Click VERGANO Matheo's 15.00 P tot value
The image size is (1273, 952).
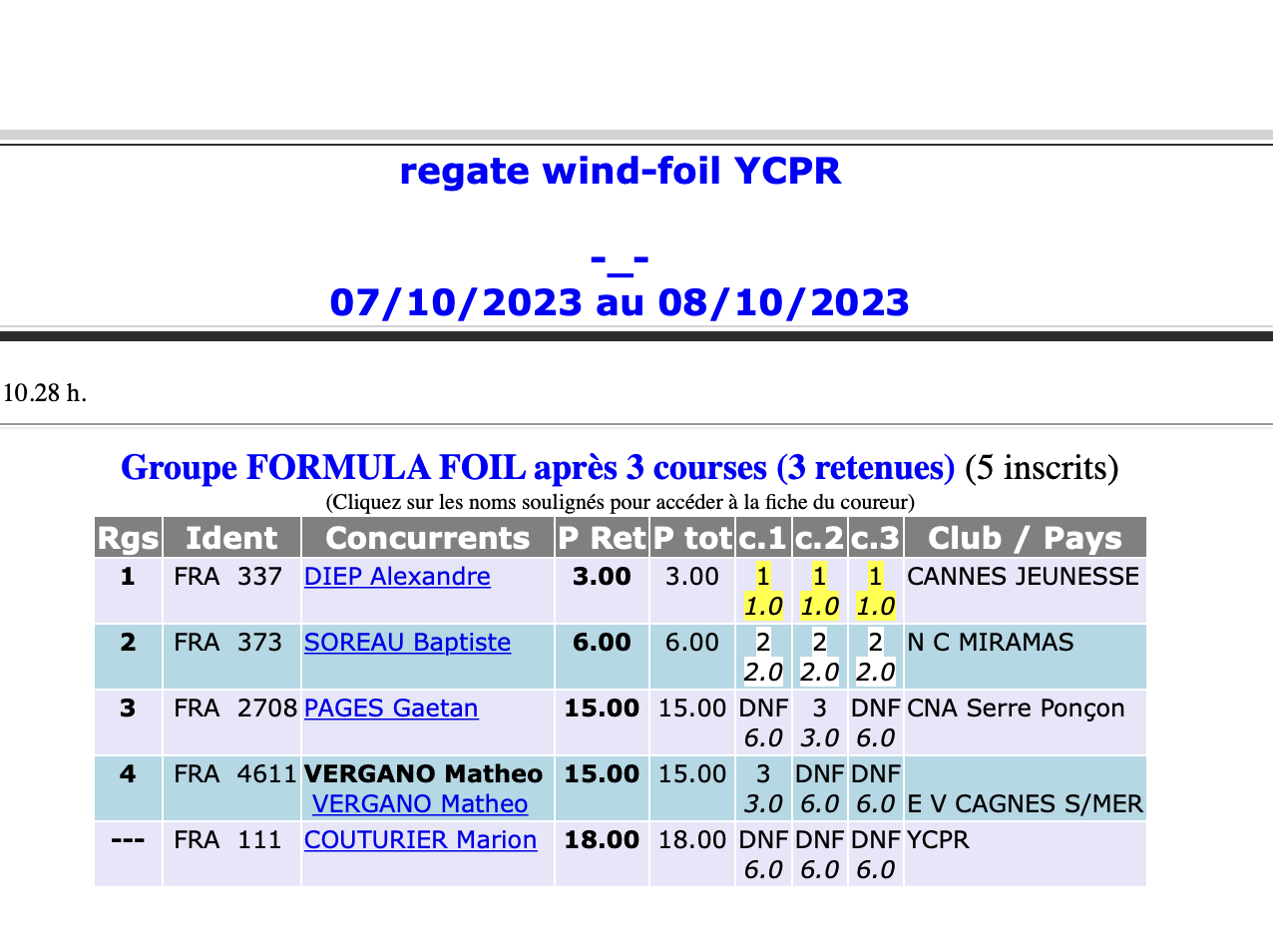[692, 774]
